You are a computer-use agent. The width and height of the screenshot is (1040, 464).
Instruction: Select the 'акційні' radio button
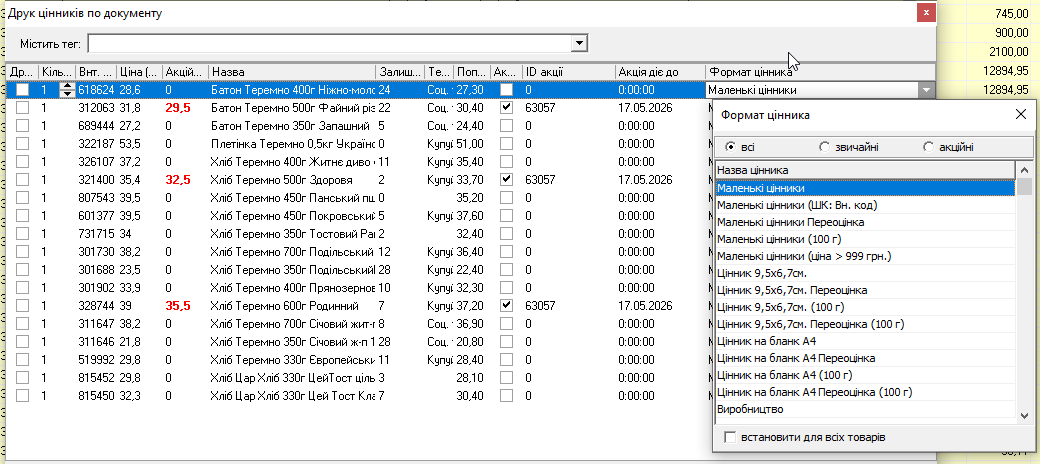928,146
